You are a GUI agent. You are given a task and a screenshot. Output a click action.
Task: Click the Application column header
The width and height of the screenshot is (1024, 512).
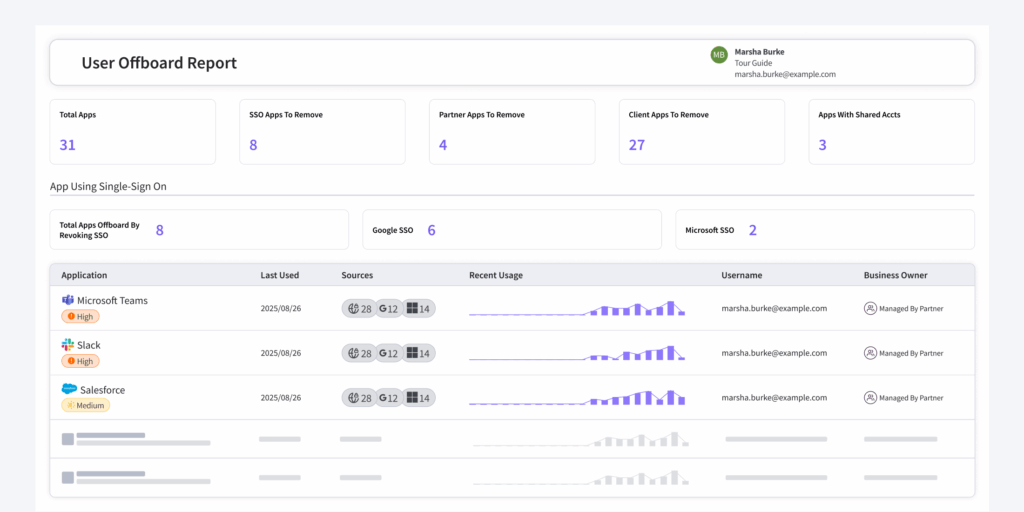(84, 275)
